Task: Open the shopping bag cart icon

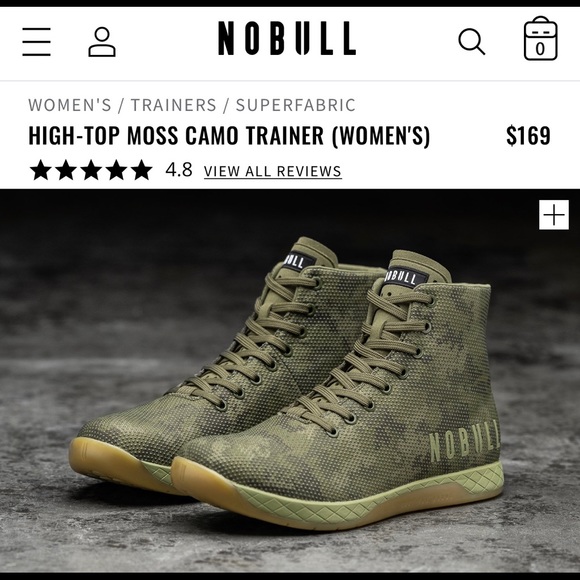Action: (540, 38)
